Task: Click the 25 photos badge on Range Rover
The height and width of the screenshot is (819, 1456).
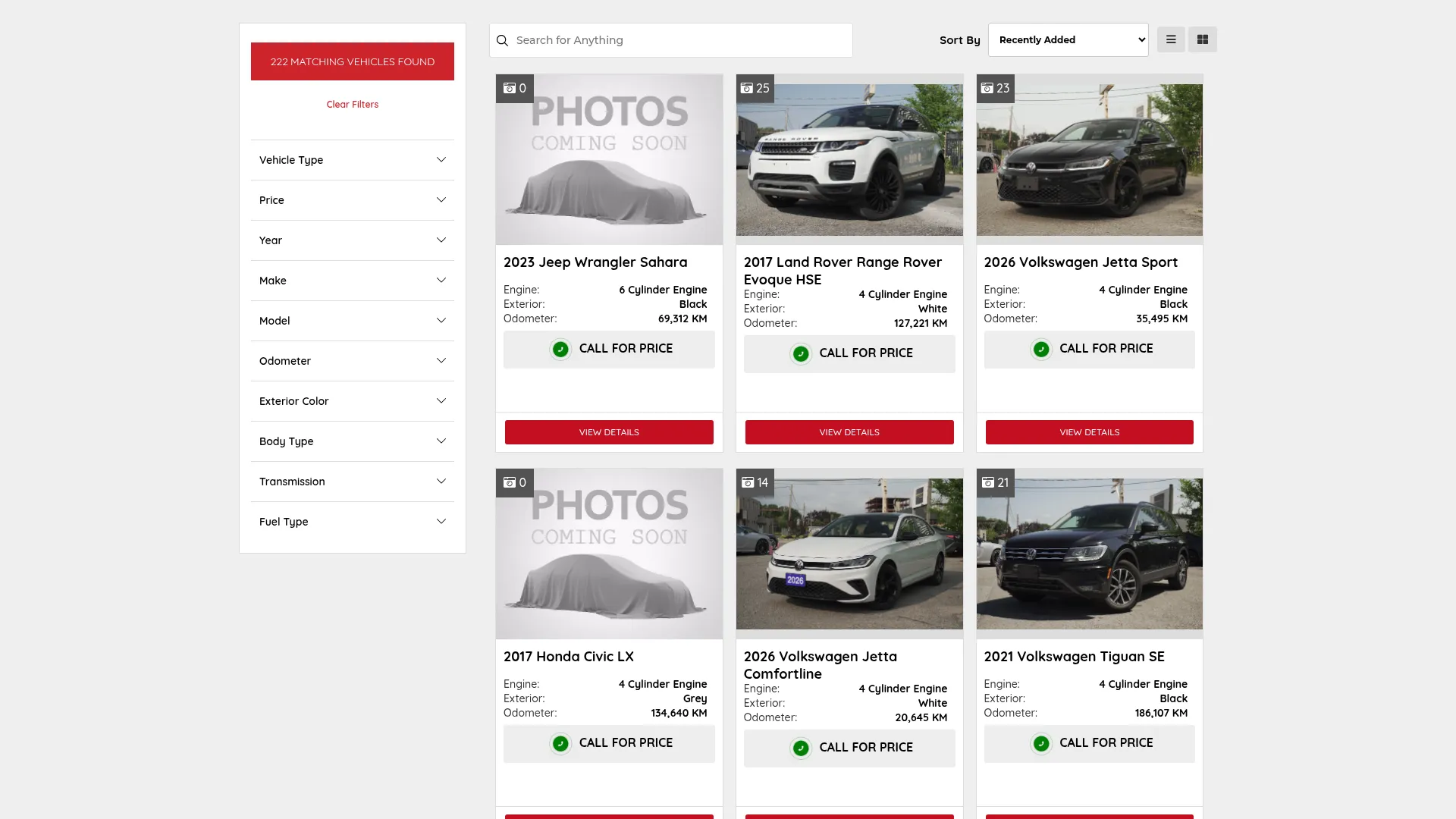Action: tap(755, 88)
